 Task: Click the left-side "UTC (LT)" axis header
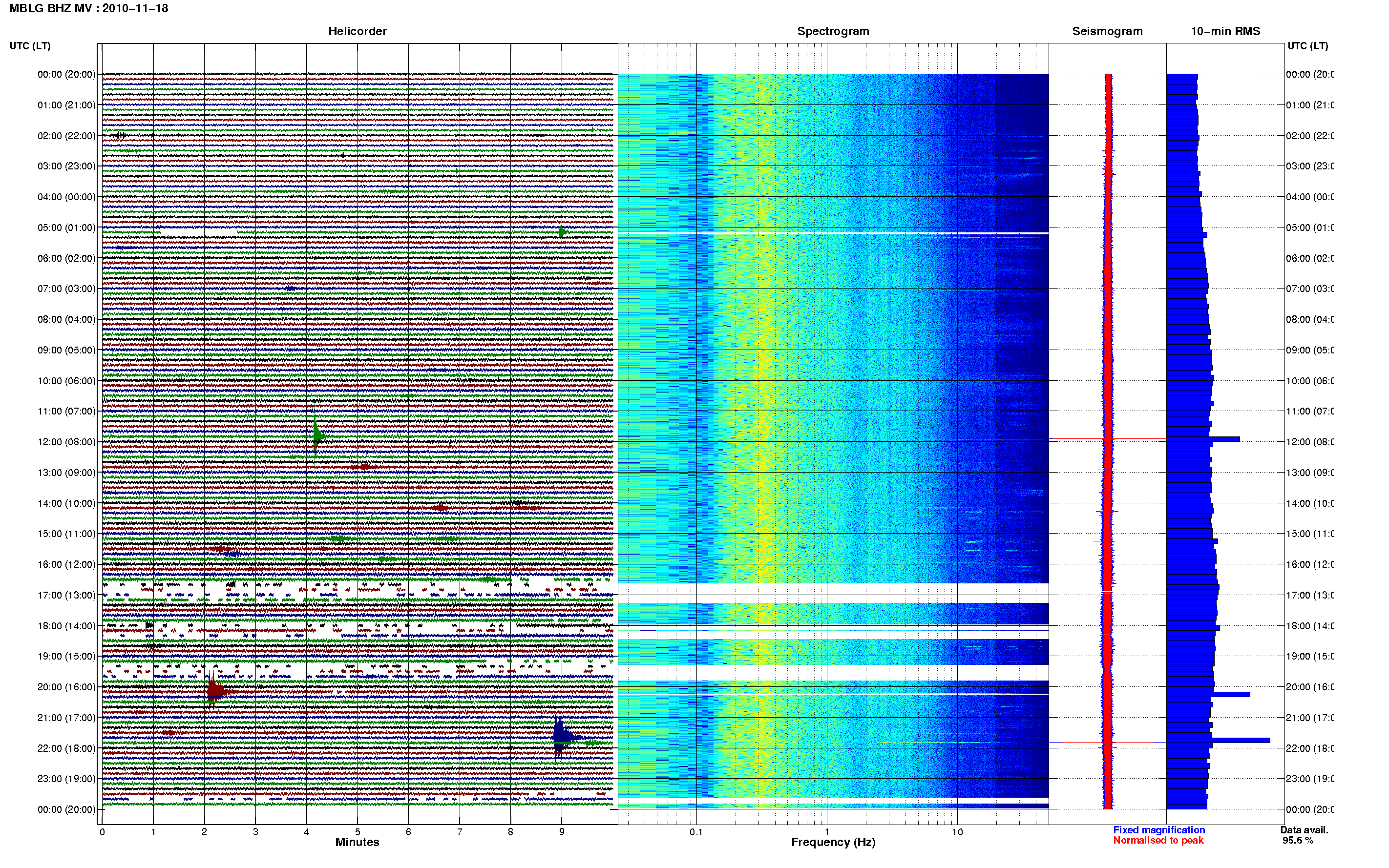click(x=30, y=46)
